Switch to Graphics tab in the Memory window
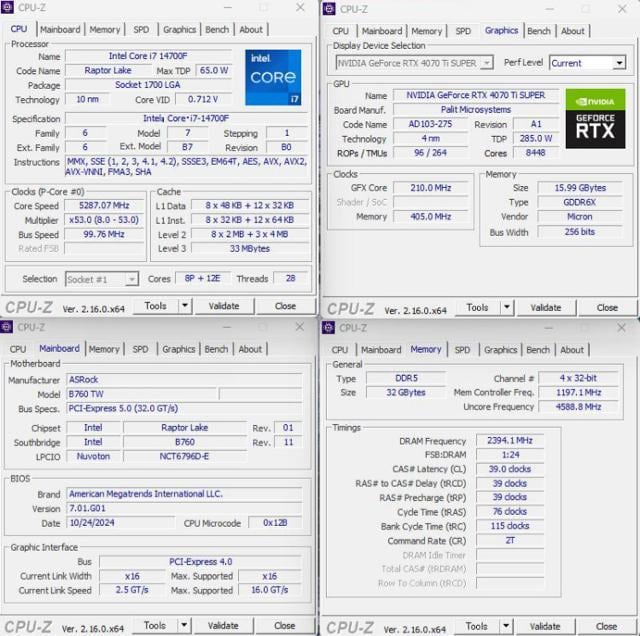This screenshot has width=640, height=636. (x=500, y=350)
